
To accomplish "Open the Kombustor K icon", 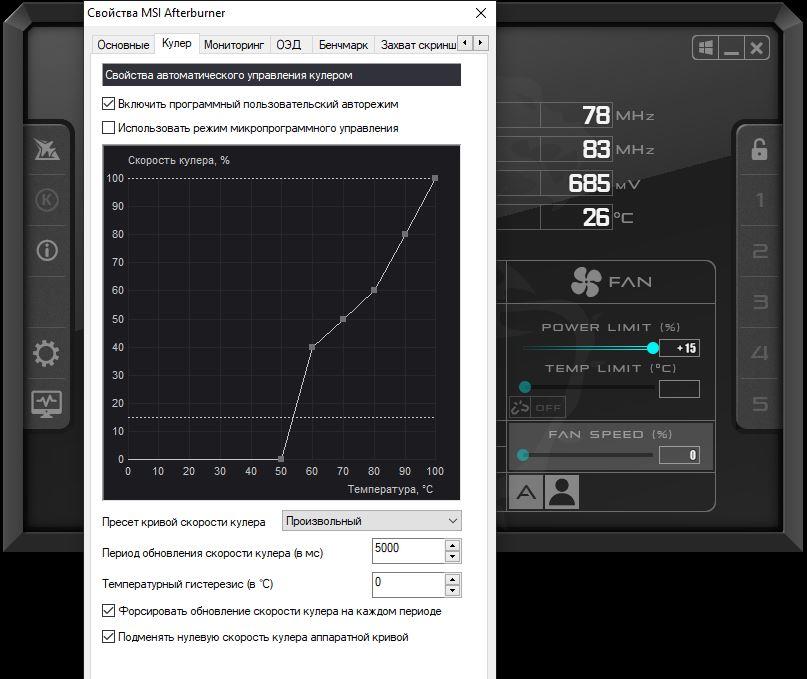I will 47,200.
